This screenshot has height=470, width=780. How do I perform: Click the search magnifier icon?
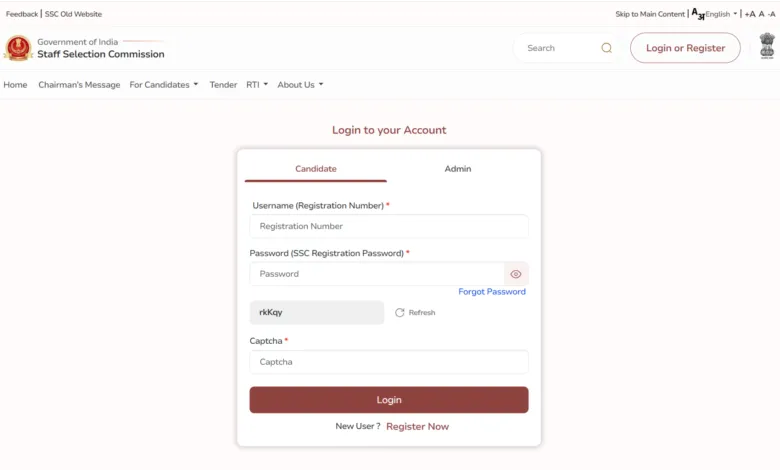pos(606,48)
